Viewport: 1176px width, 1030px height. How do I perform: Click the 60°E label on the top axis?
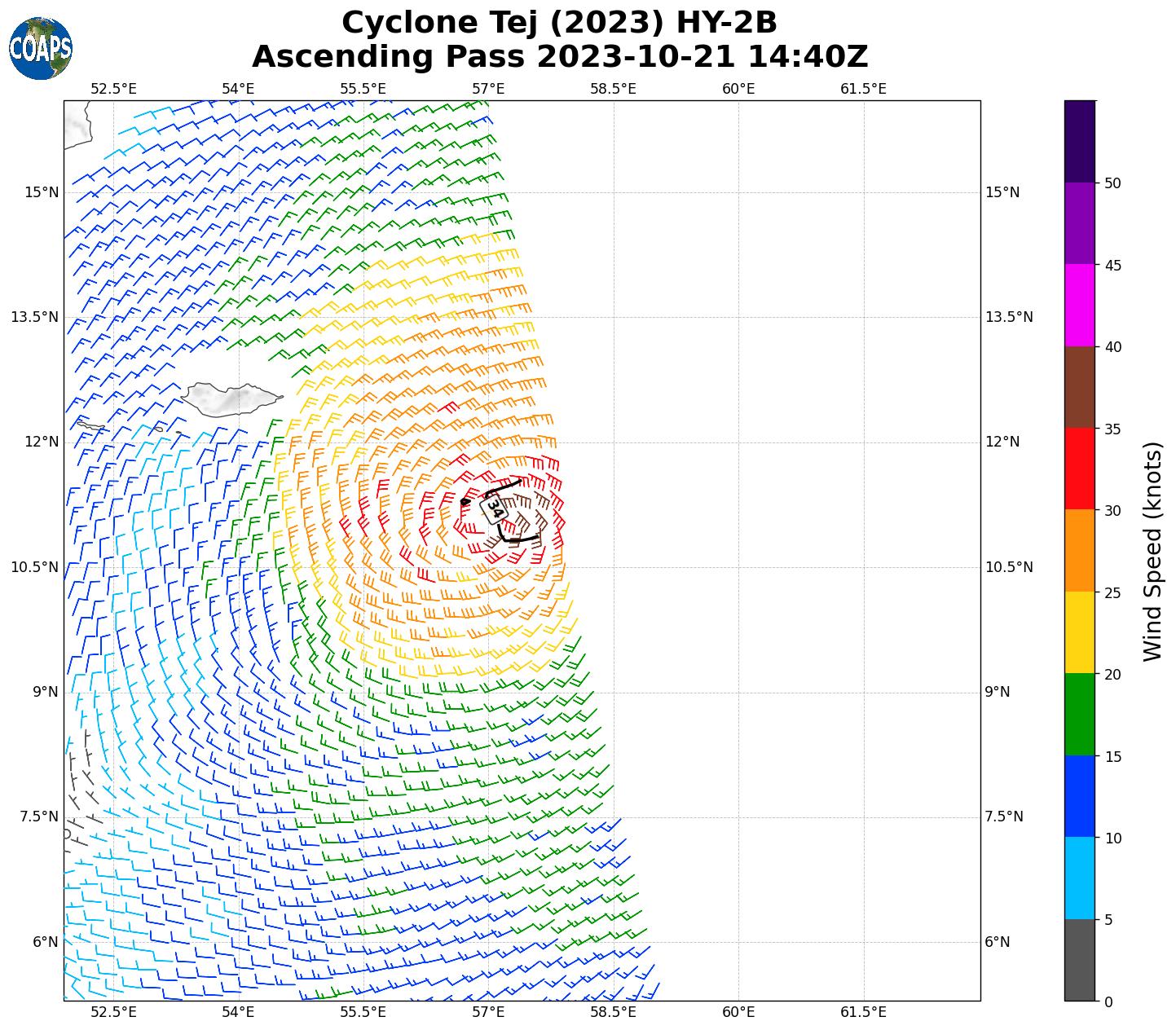click(738, 88)
